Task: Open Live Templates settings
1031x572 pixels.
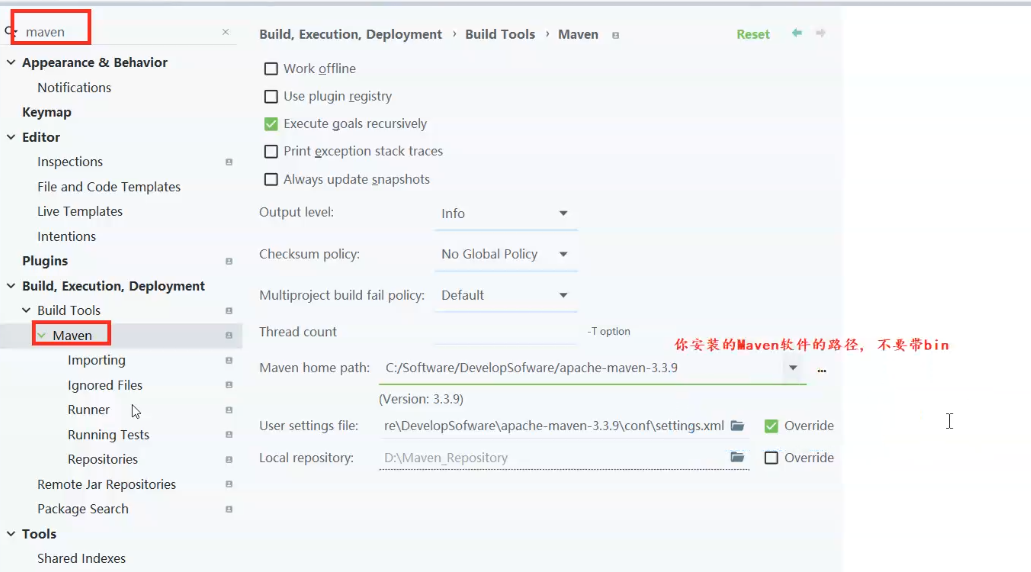Action: point(80,212)
